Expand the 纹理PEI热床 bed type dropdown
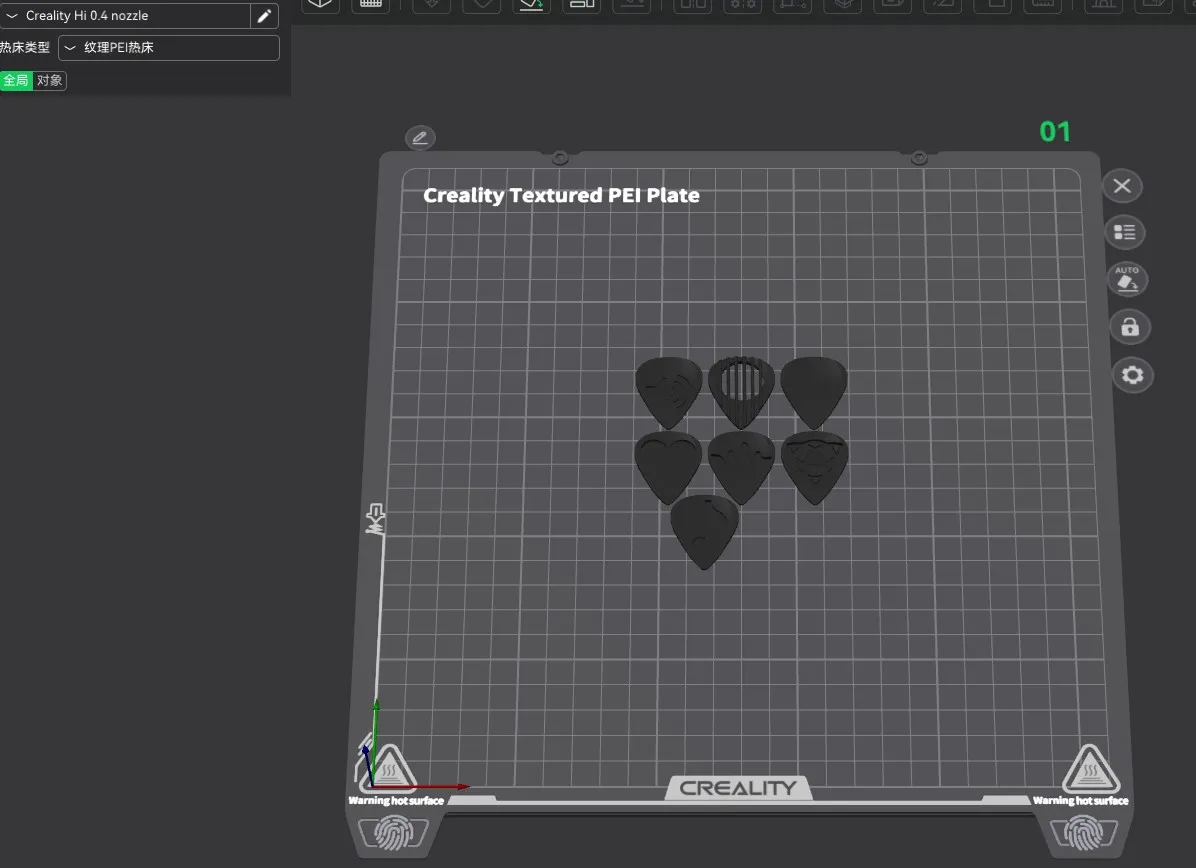Viewport: 1196px width, 868px height. click(x=169, y=48)
